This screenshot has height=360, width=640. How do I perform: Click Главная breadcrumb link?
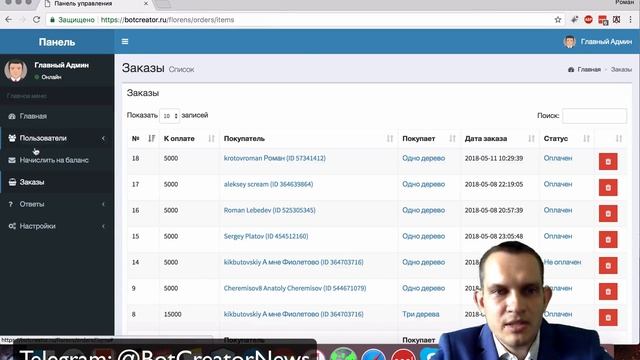(x=589, y=69)
